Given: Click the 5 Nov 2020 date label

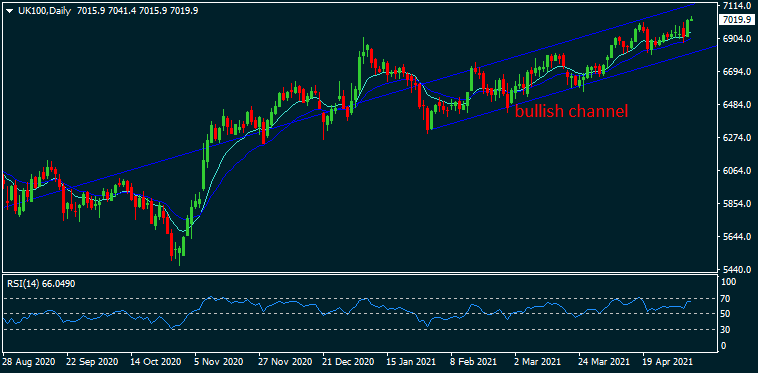Looking at the screenshot, I should 220,361.
